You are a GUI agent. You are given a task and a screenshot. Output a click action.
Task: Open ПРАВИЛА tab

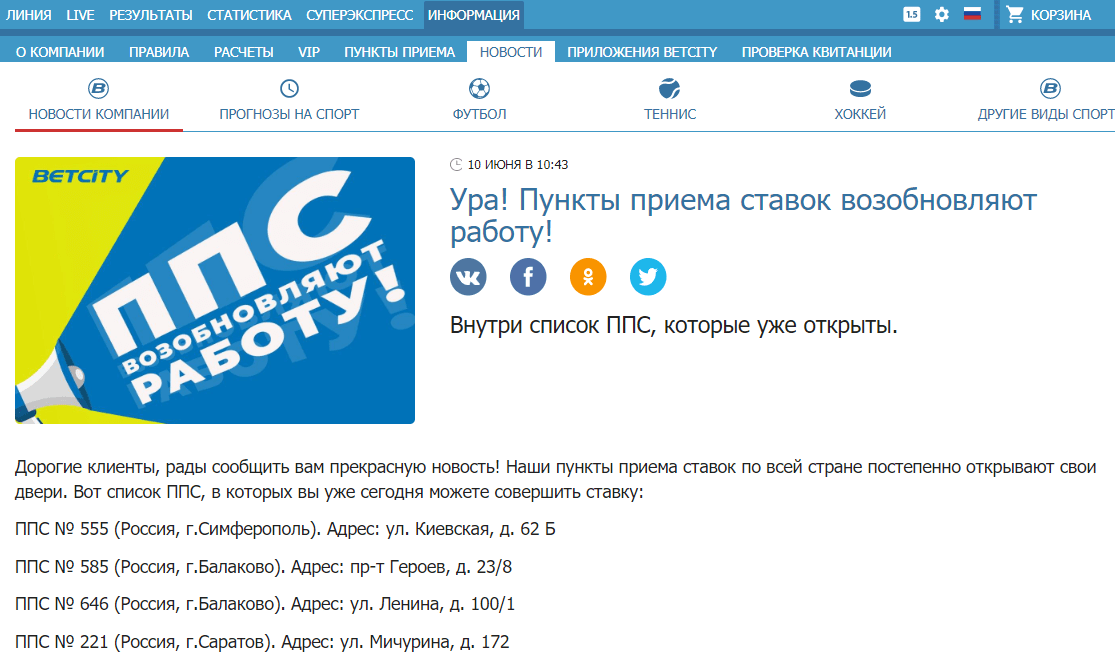(159, 52)
